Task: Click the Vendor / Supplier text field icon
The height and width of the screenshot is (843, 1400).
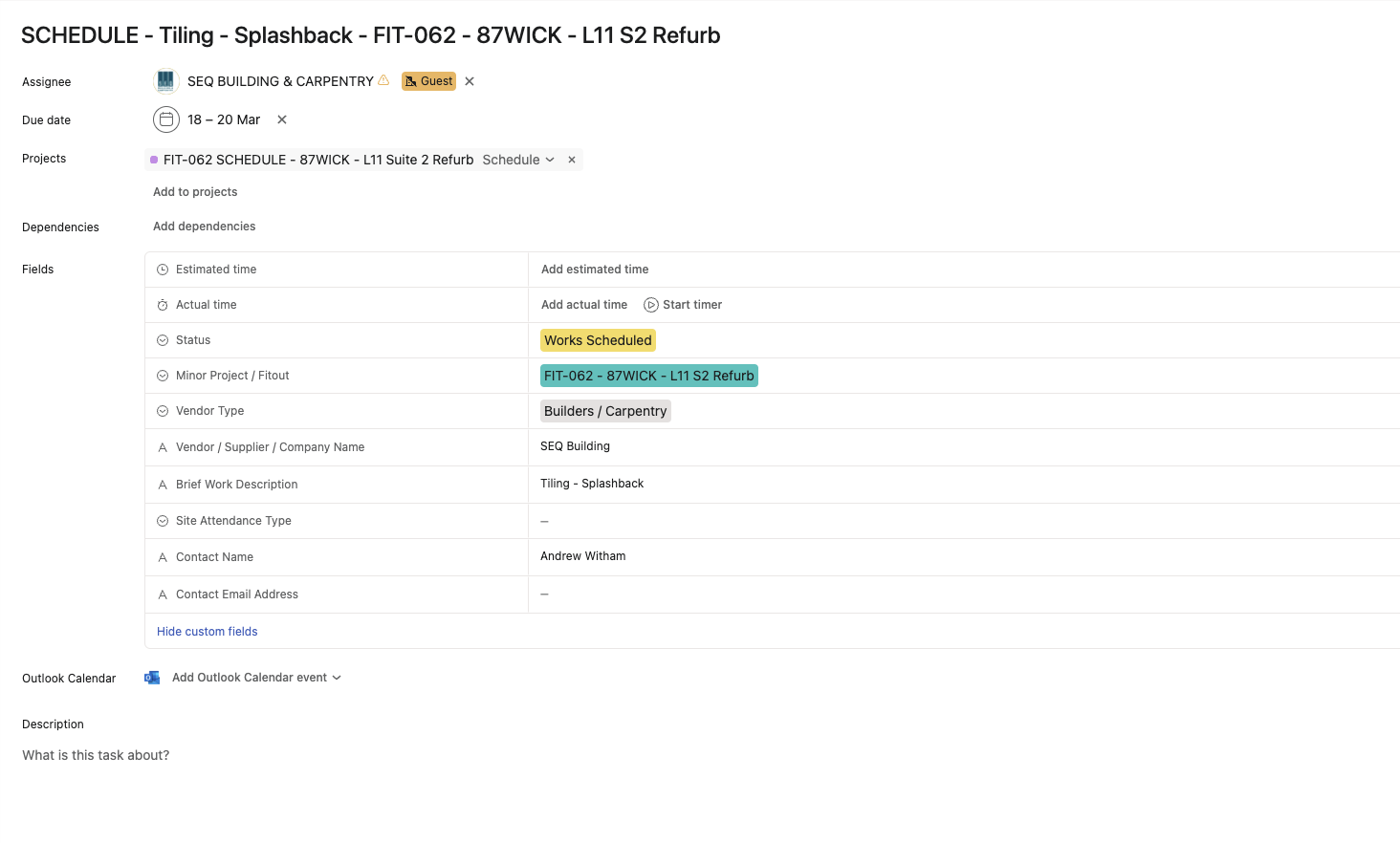Action: click(163, 447)
